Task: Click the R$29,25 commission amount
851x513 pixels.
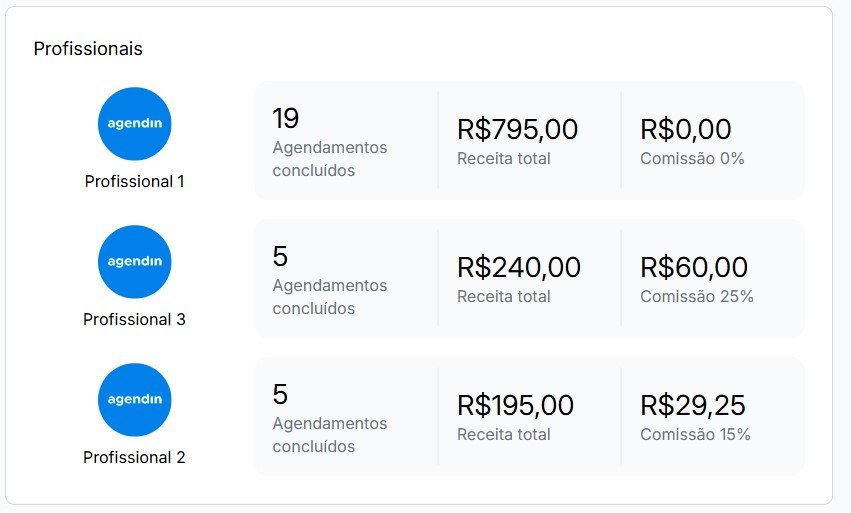Action: [x=692, y=405]
